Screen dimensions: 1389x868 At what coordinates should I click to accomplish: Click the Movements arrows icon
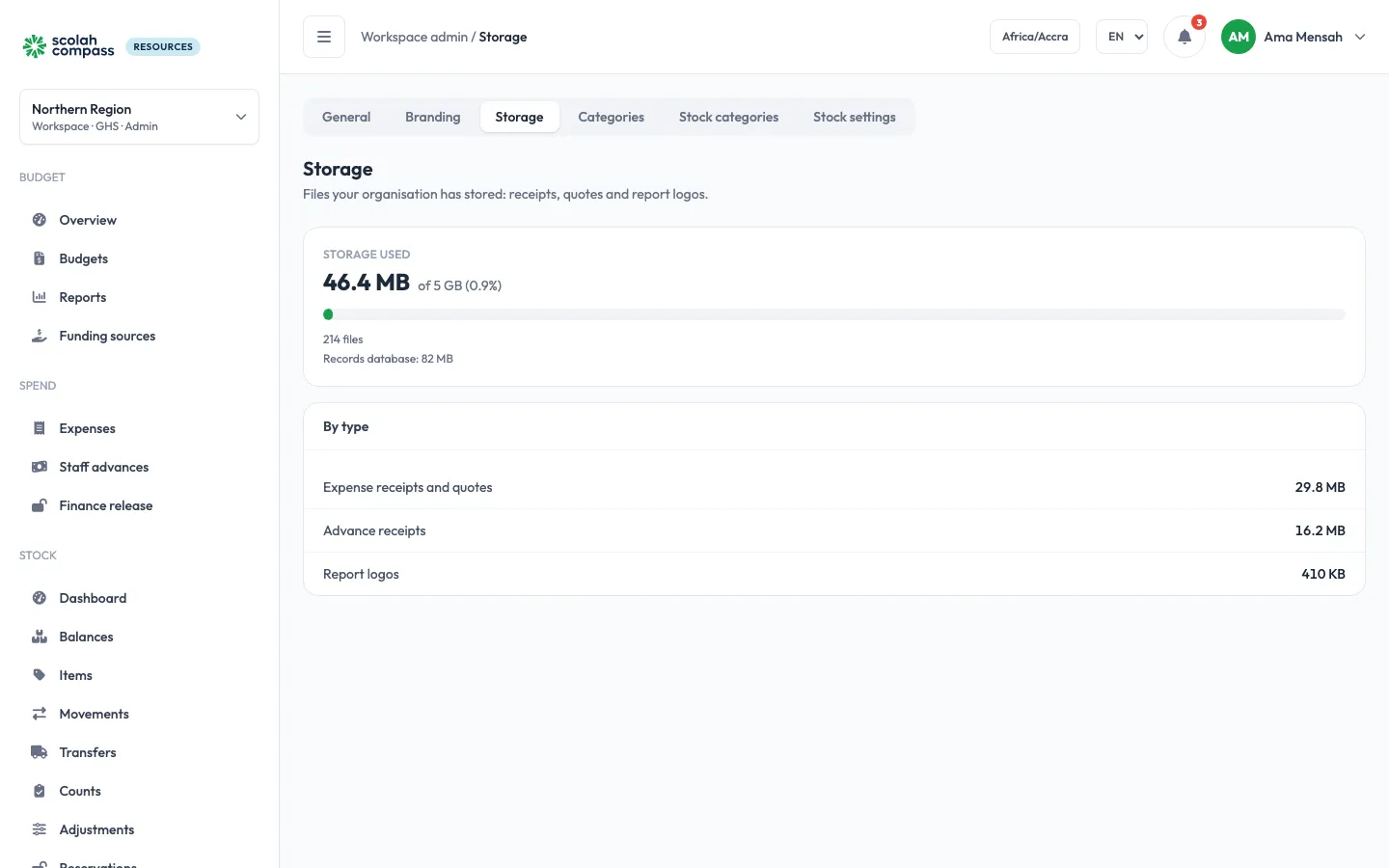point(40,714)
